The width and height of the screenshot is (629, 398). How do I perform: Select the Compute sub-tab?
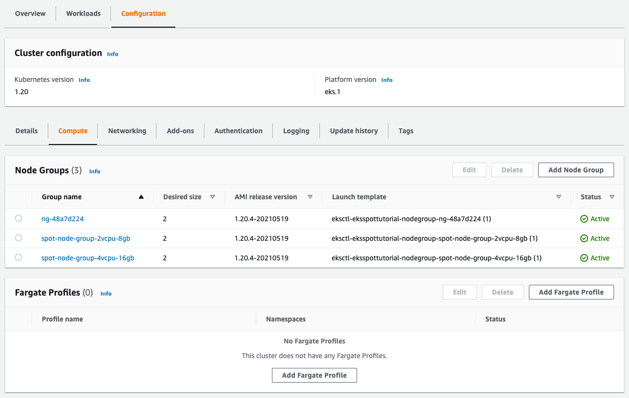[73, 131]
